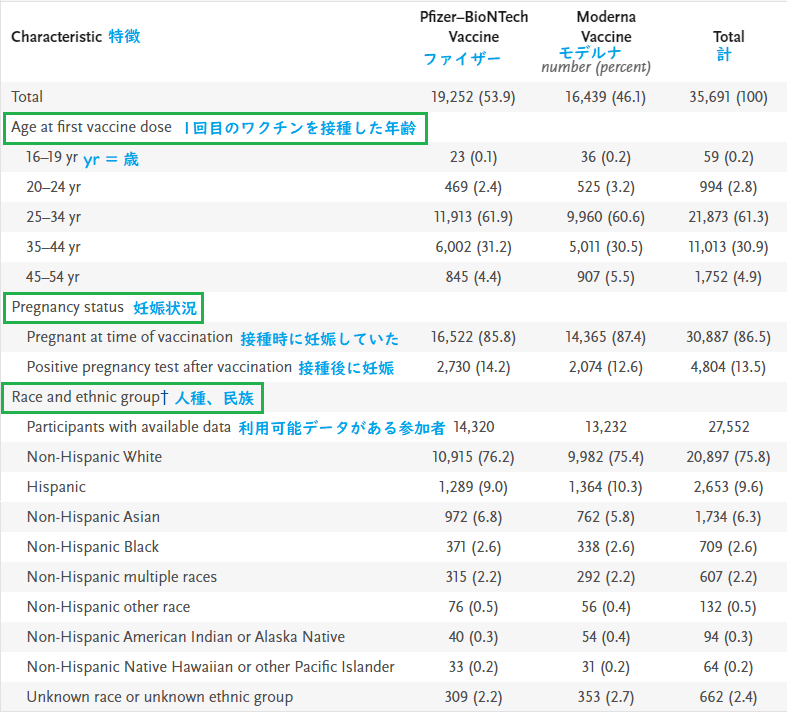Click the '35–44 yr' row label
This screenshot has height=714, width=787.
coord(53,247)
